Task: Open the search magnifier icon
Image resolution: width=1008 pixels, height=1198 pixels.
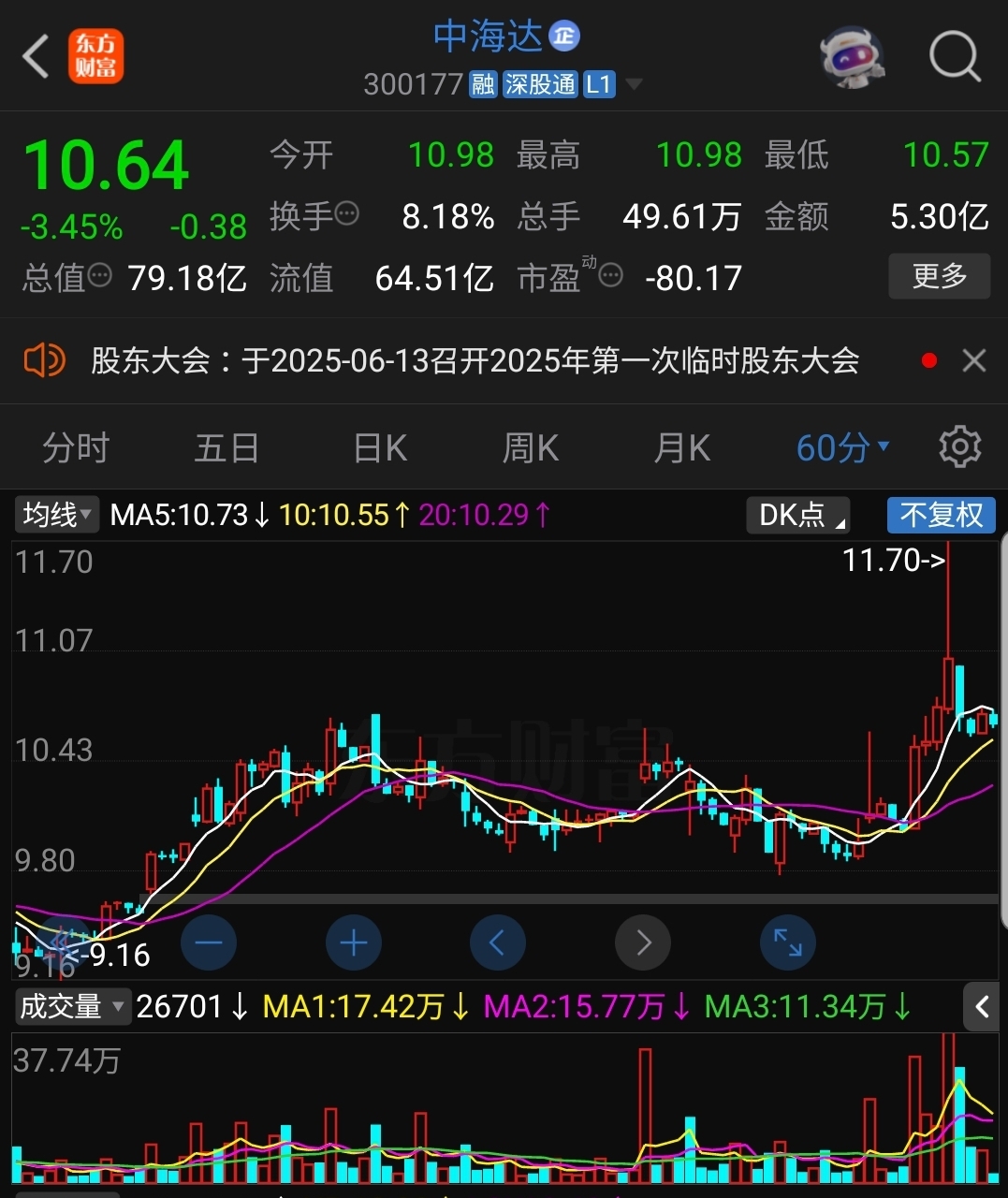Action: (x=955, y=56)
